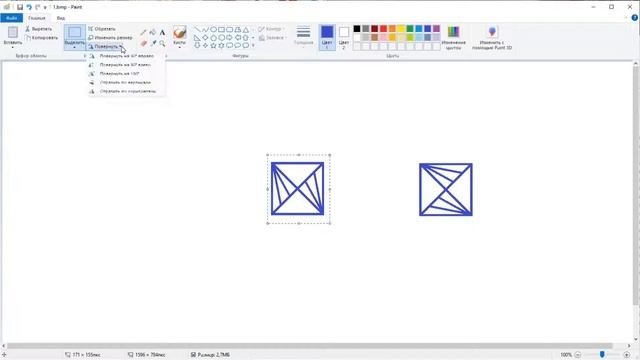Select the Pentagon shape
Screen dimensions: 640x360
tap(213, 38)
